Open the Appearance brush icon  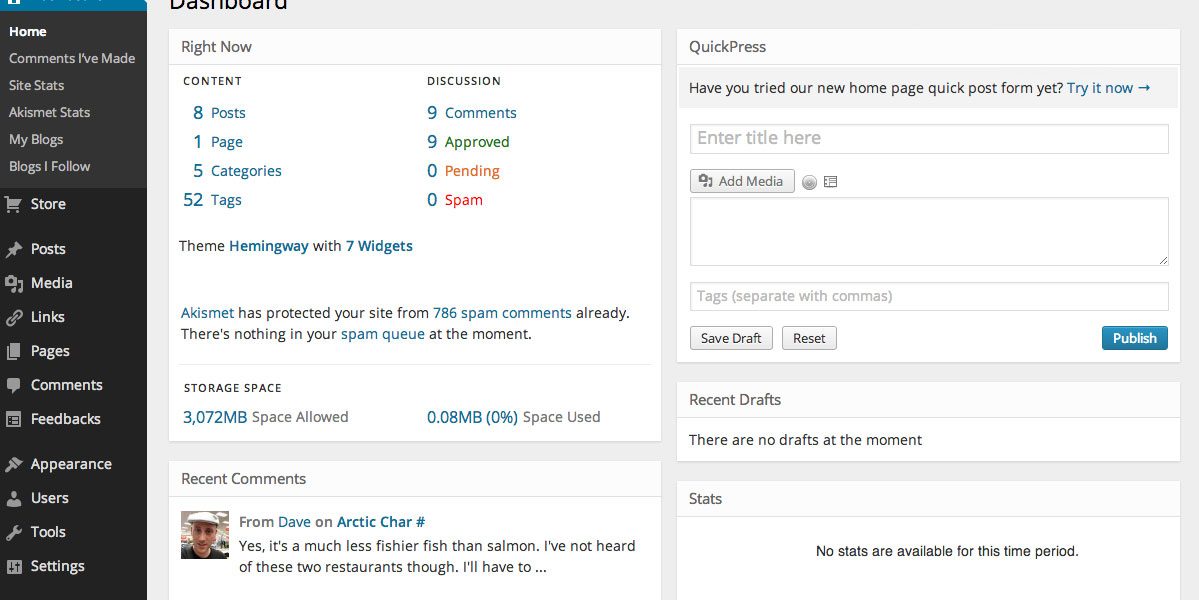[13, 464]
